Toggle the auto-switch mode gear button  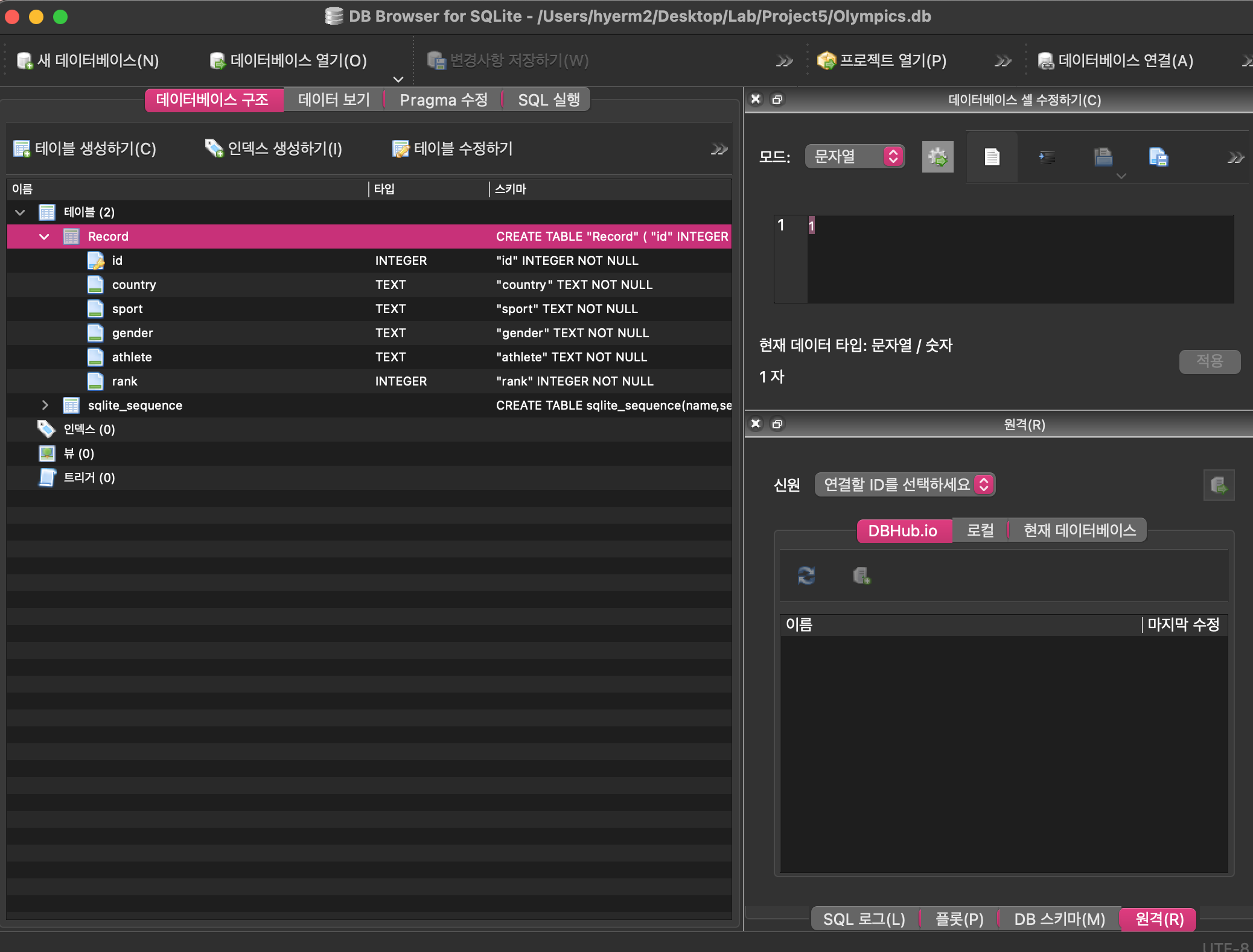(x=937, y=157)
